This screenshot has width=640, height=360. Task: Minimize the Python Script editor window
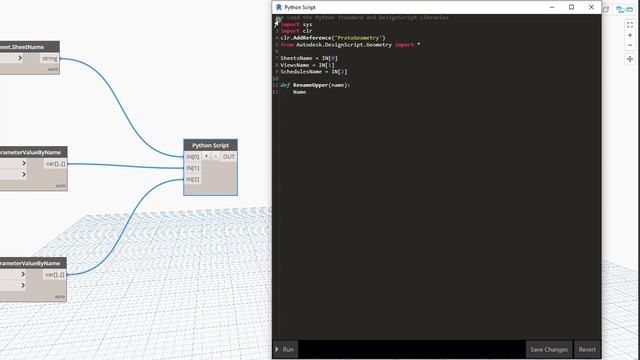[x=552, y=7]
